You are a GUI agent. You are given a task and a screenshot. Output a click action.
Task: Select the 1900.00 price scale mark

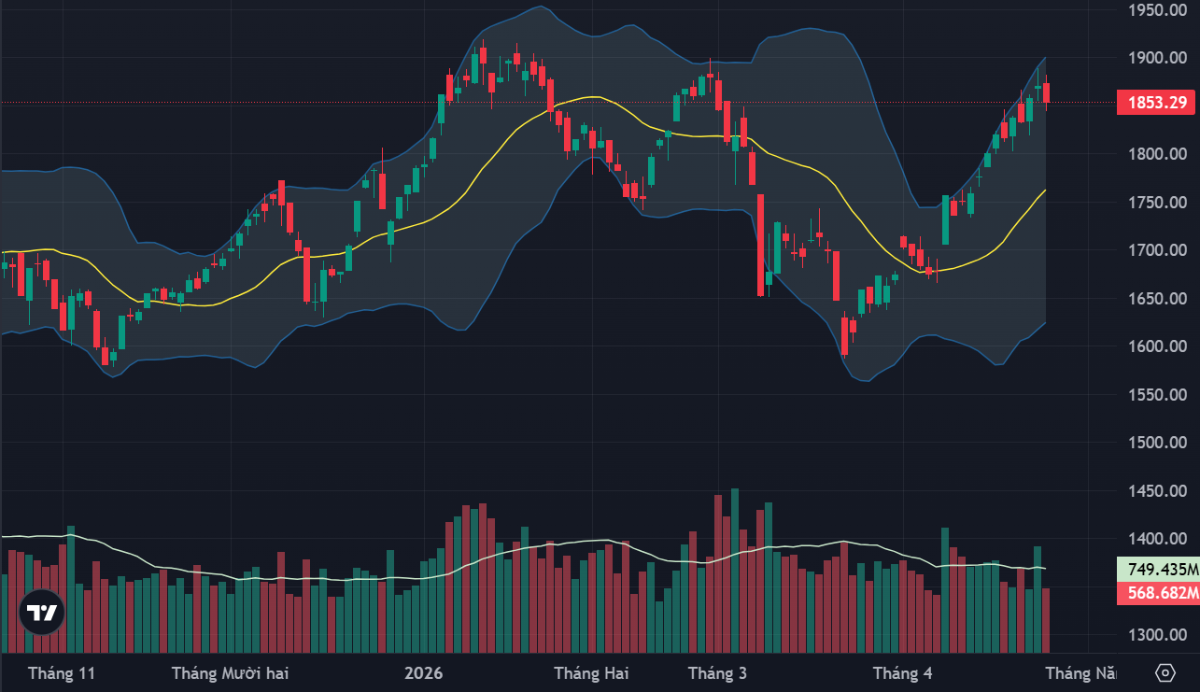(x=1157, y=58)
